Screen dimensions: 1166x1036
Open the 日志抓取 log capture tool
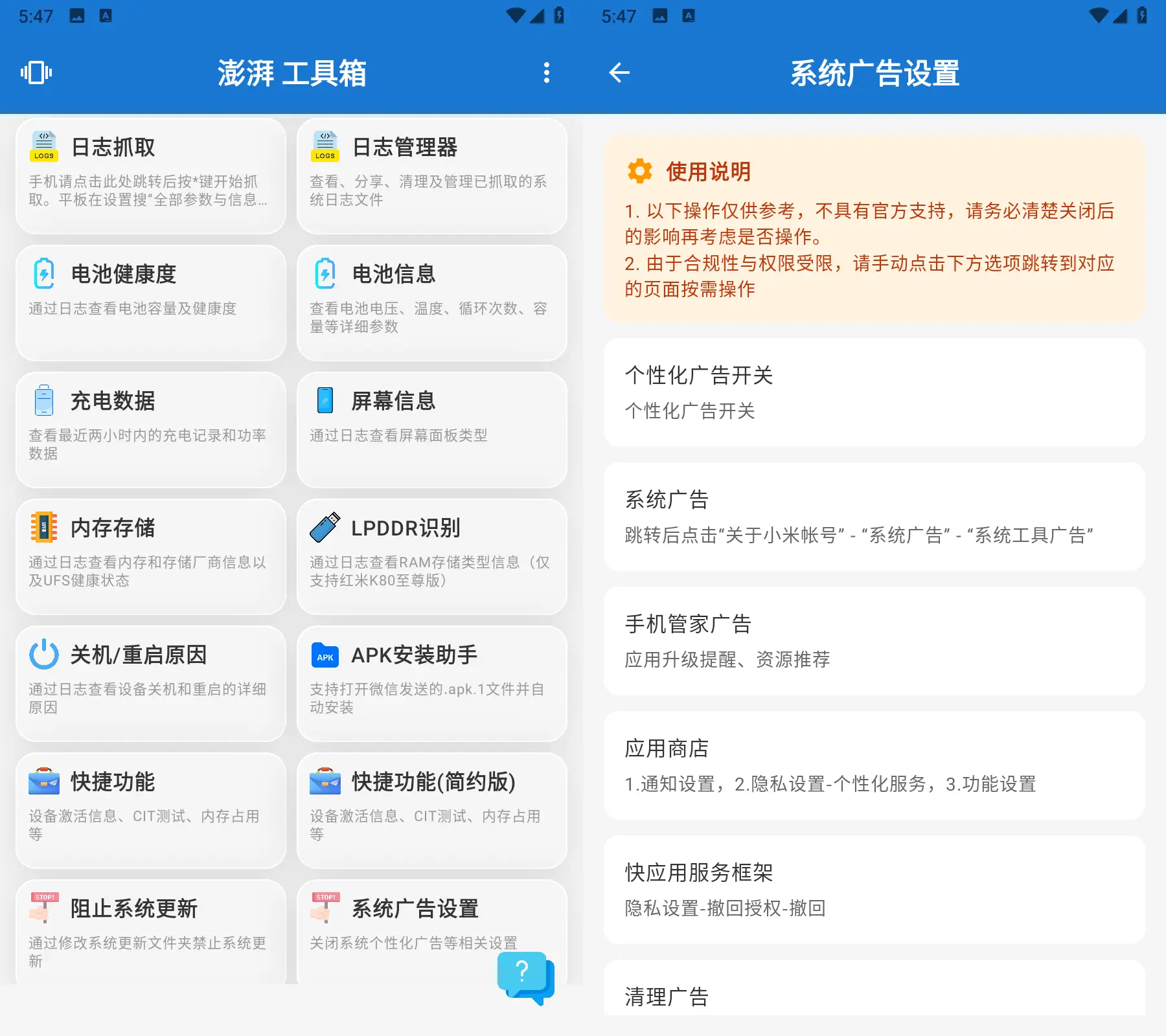pos(150,175)
